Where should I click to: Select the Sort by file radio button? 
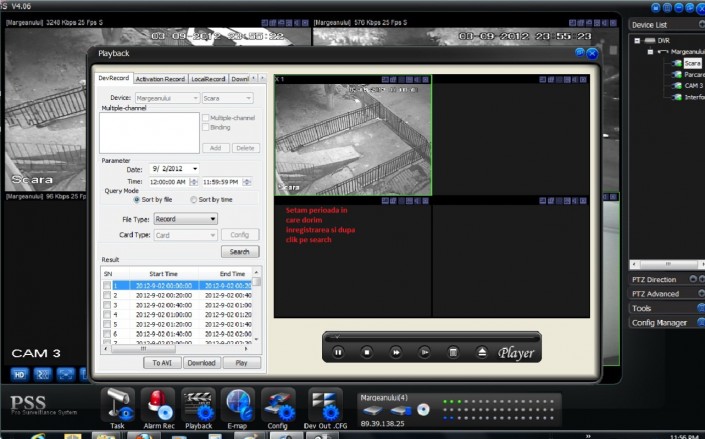136,200
